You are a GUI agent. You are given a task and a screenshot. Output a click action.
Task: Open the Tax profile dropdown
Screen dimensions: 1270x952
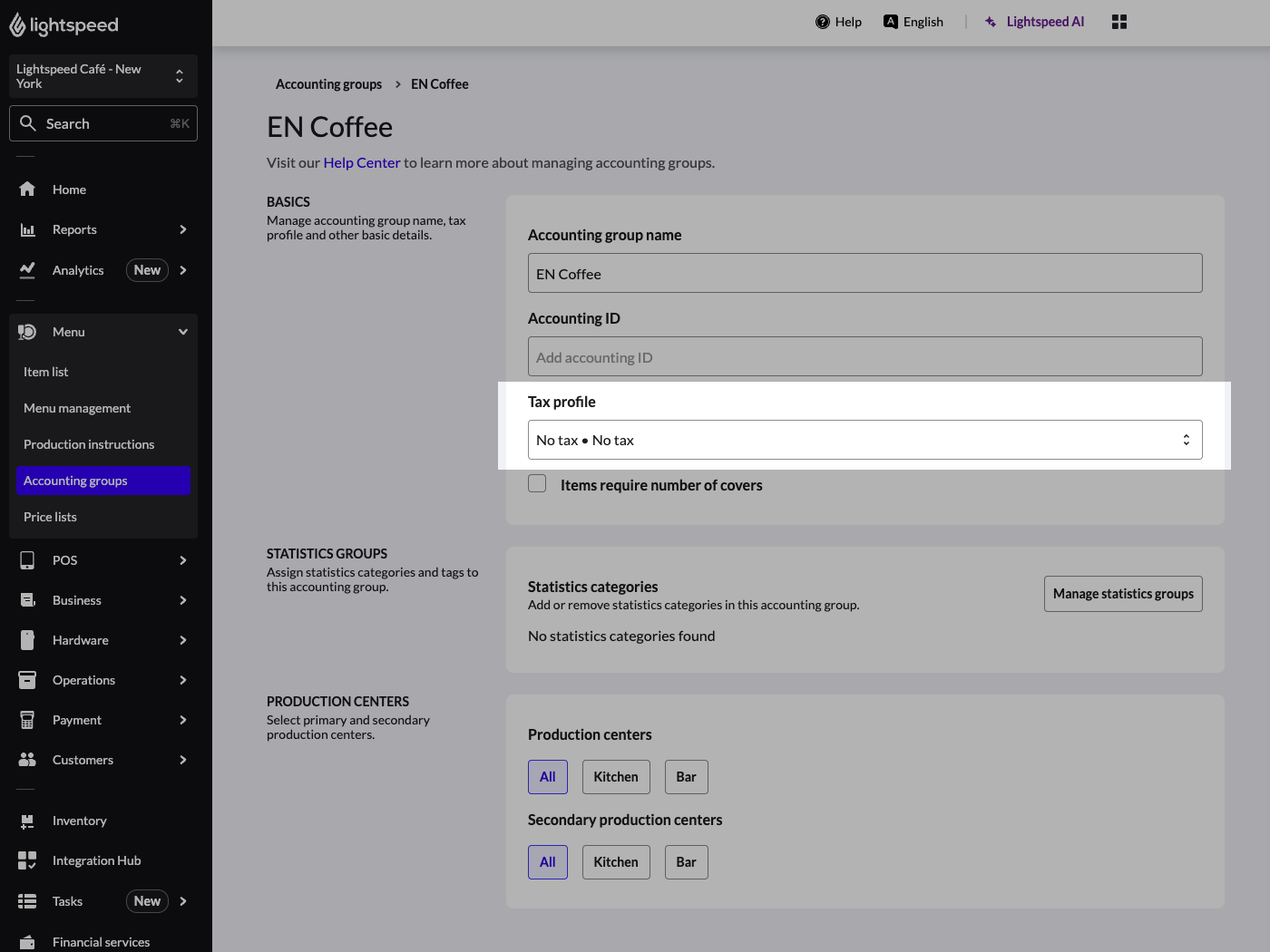pos(865,440)
